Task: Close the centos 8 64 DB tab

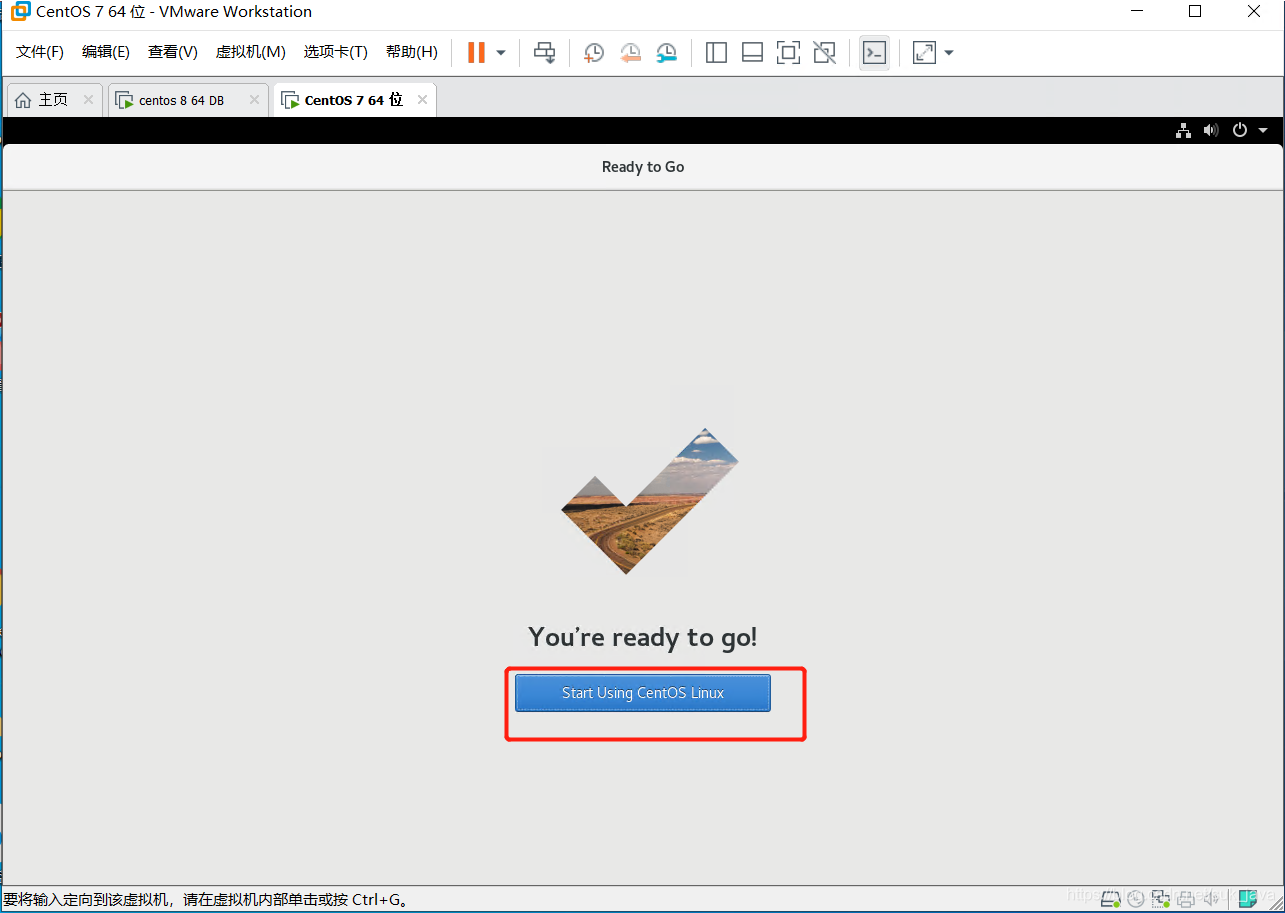Action: click(254, 100)
